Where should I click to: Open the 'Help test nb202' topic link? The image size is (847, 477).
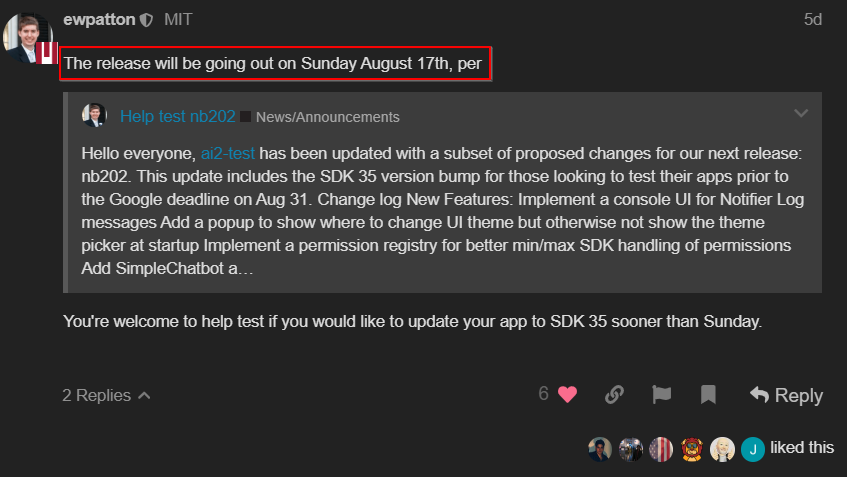pos(178,117)
